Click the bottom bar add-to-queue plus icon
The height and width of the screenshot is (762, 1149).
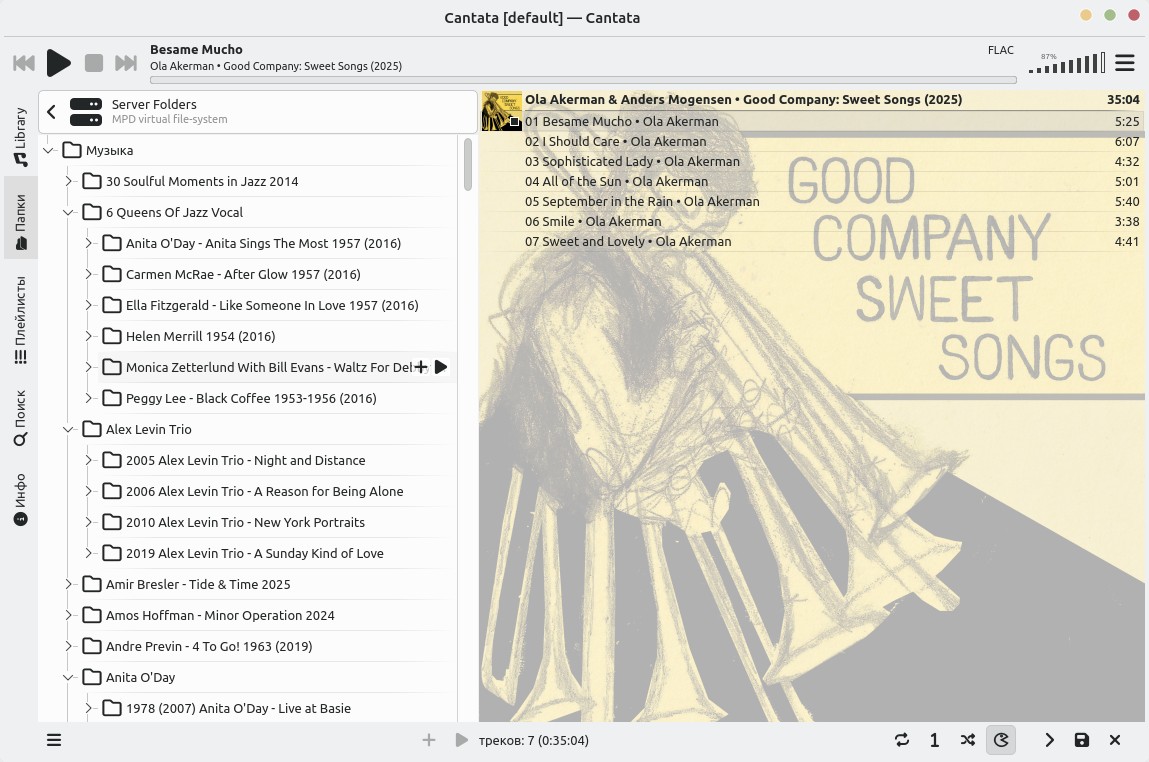point(429,740)
